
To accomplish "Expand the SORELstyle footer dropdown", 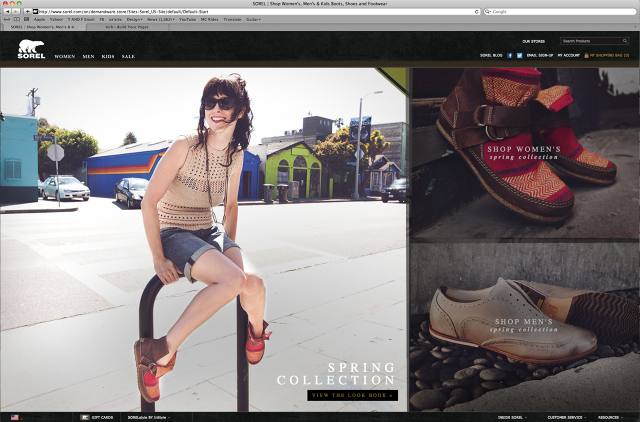I will pyautogui.click(x=149, y=418).
